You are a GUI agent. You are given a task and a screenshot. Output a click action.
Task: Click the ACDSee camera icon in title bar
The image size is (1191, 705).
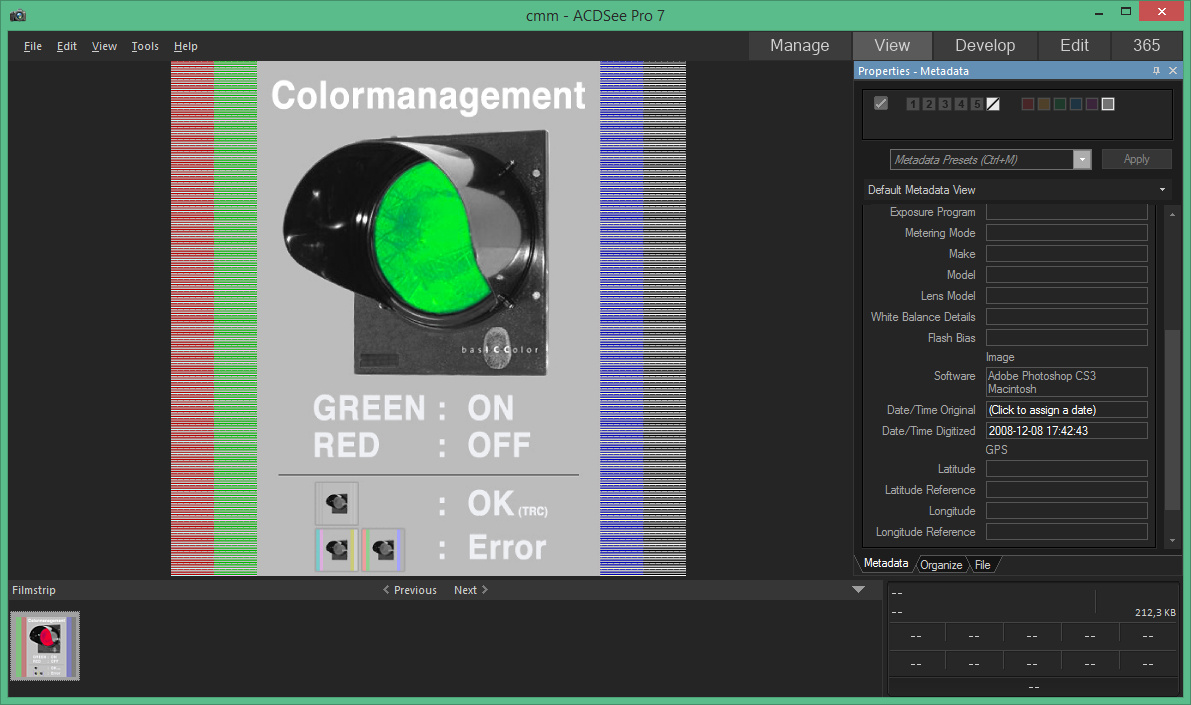pos(17,15)
